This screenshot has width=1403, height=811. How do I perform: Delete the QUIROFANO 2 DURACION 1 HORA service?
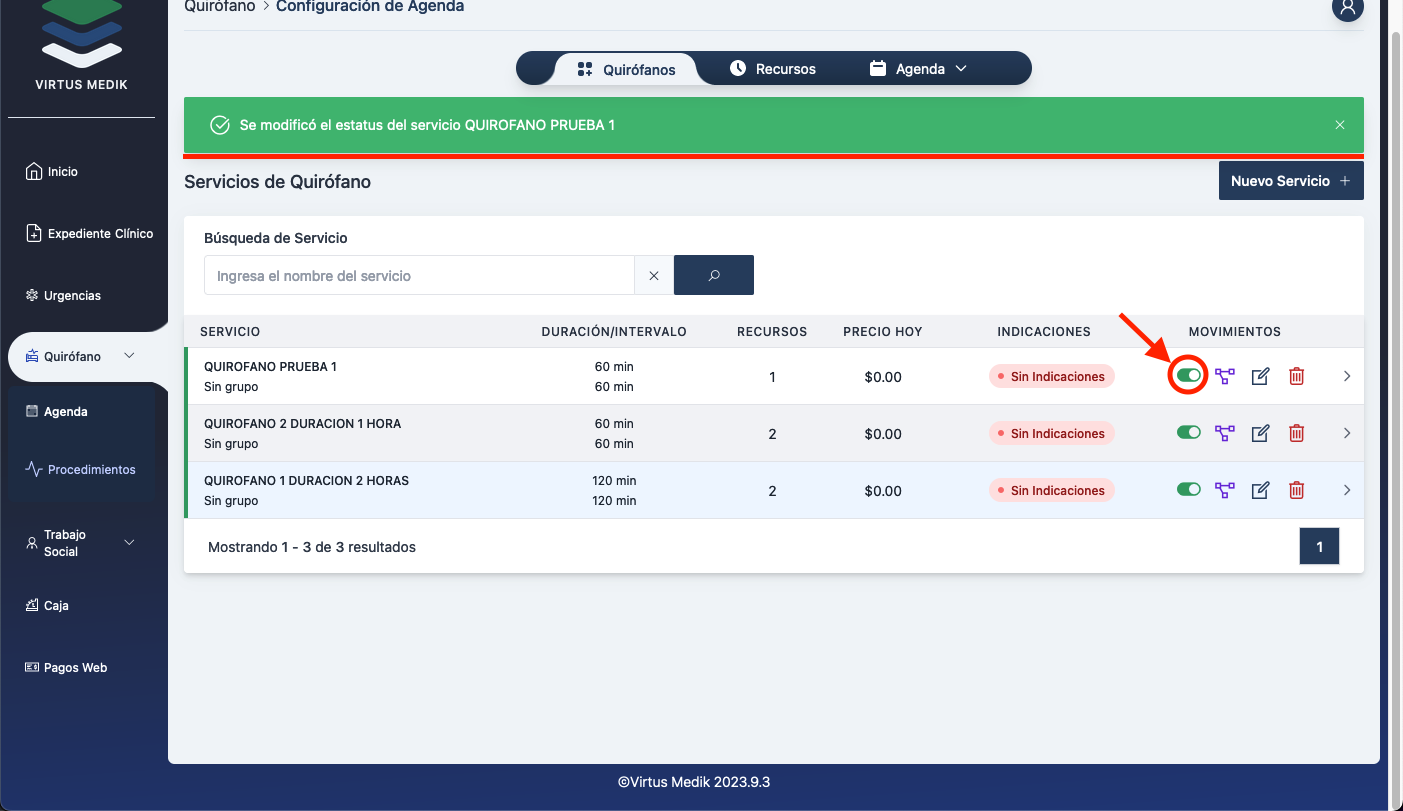[x=1297, y=434]
